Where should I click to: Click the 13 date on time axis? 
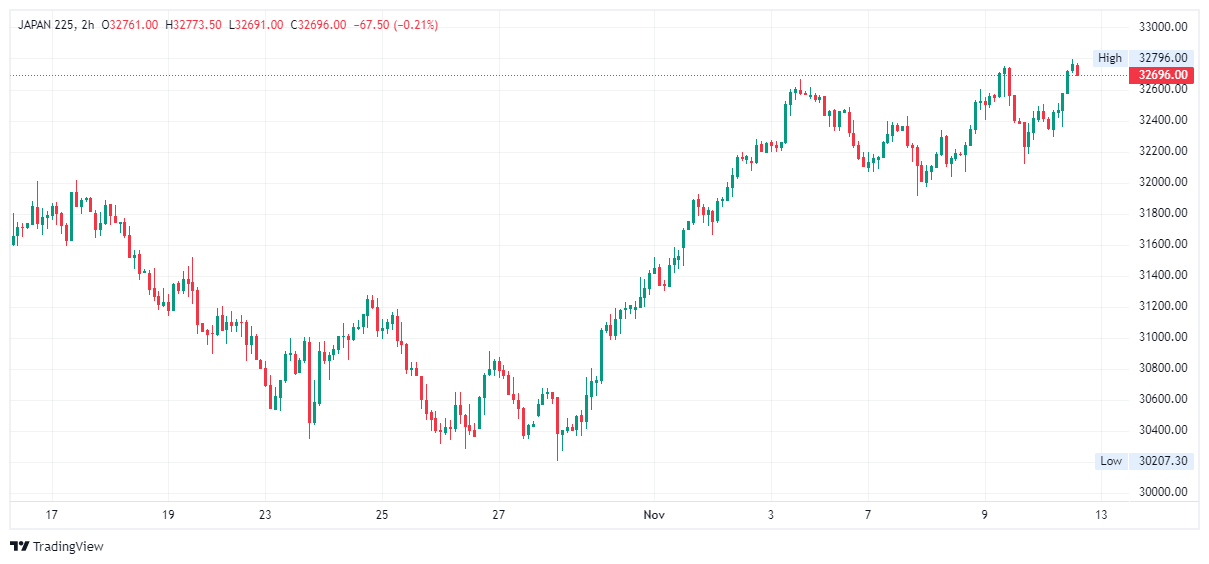pos(1101,515)
